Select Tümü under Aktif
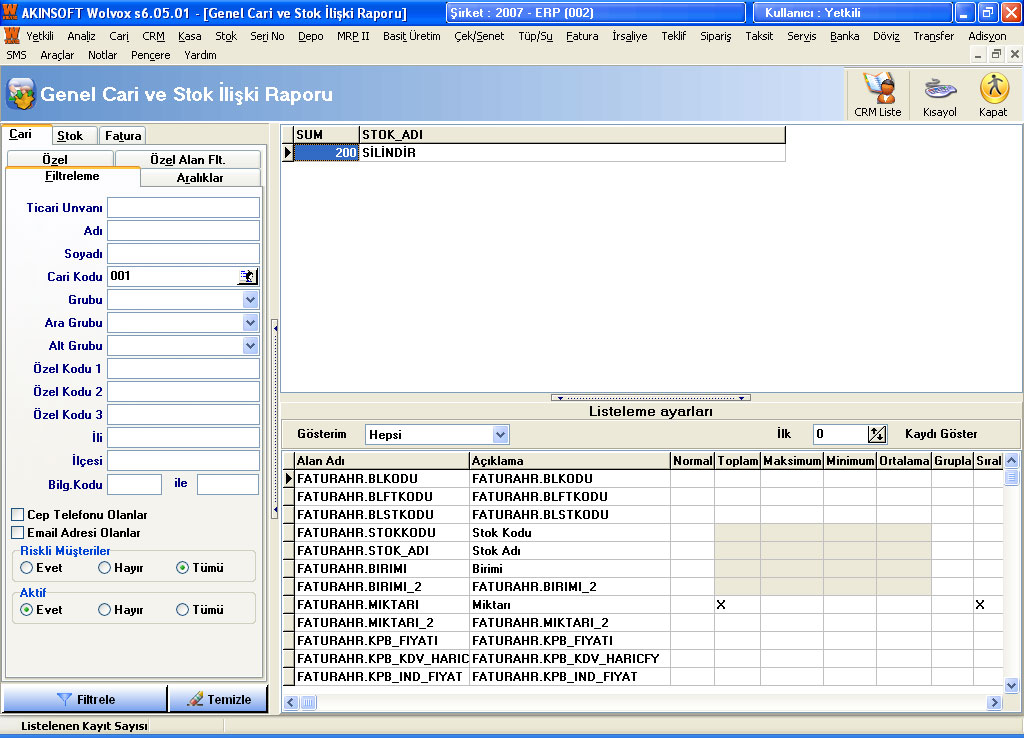 [x=183, y=609]
